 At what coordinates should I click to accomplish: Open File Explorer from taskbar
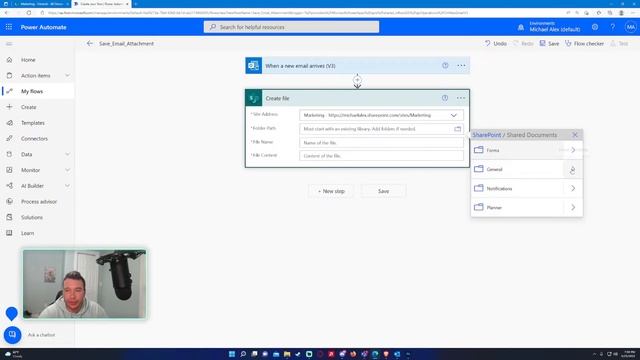point(287,354)
